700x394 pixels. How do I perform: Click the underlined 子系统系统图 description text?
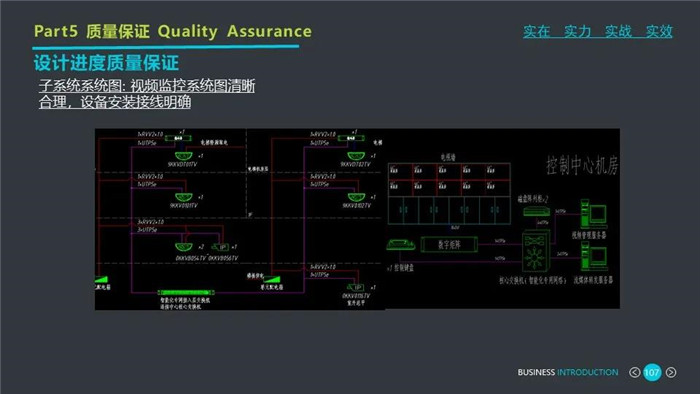click(x=147, y=94)
